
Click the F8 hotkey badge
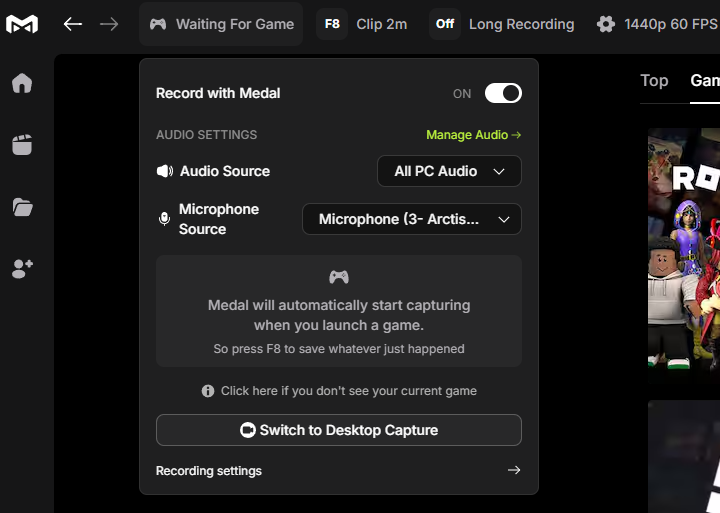click(332, 24)
